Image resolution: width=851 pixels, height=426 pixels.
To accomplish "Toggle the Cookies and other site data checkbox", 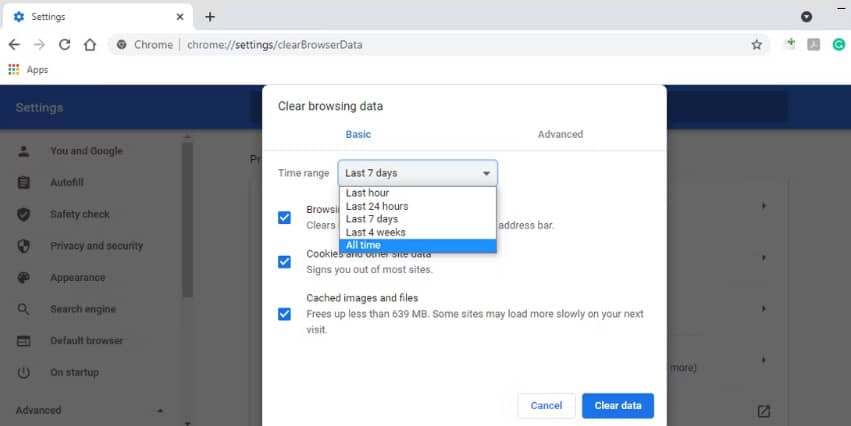I will [x=285, y=262].
